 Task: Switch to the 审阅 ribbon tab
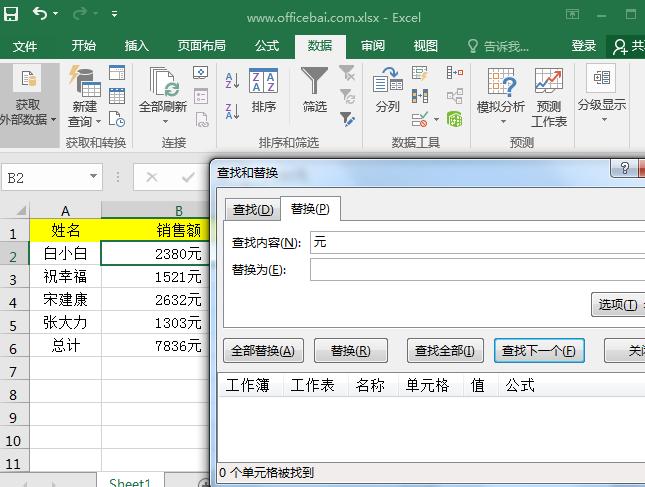[373, 46]
